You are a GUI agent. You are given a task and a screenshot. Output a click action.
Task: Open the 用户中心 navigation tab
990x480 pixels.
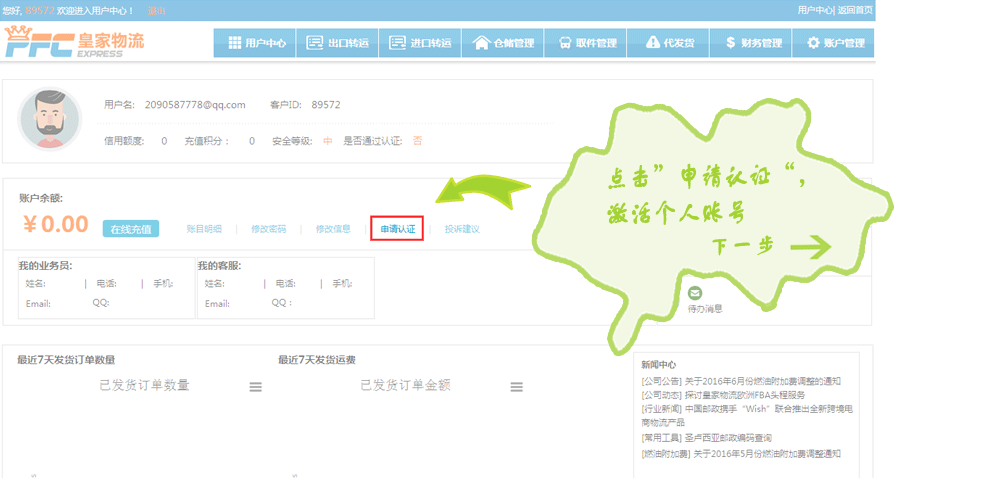(x=254, y=43)
